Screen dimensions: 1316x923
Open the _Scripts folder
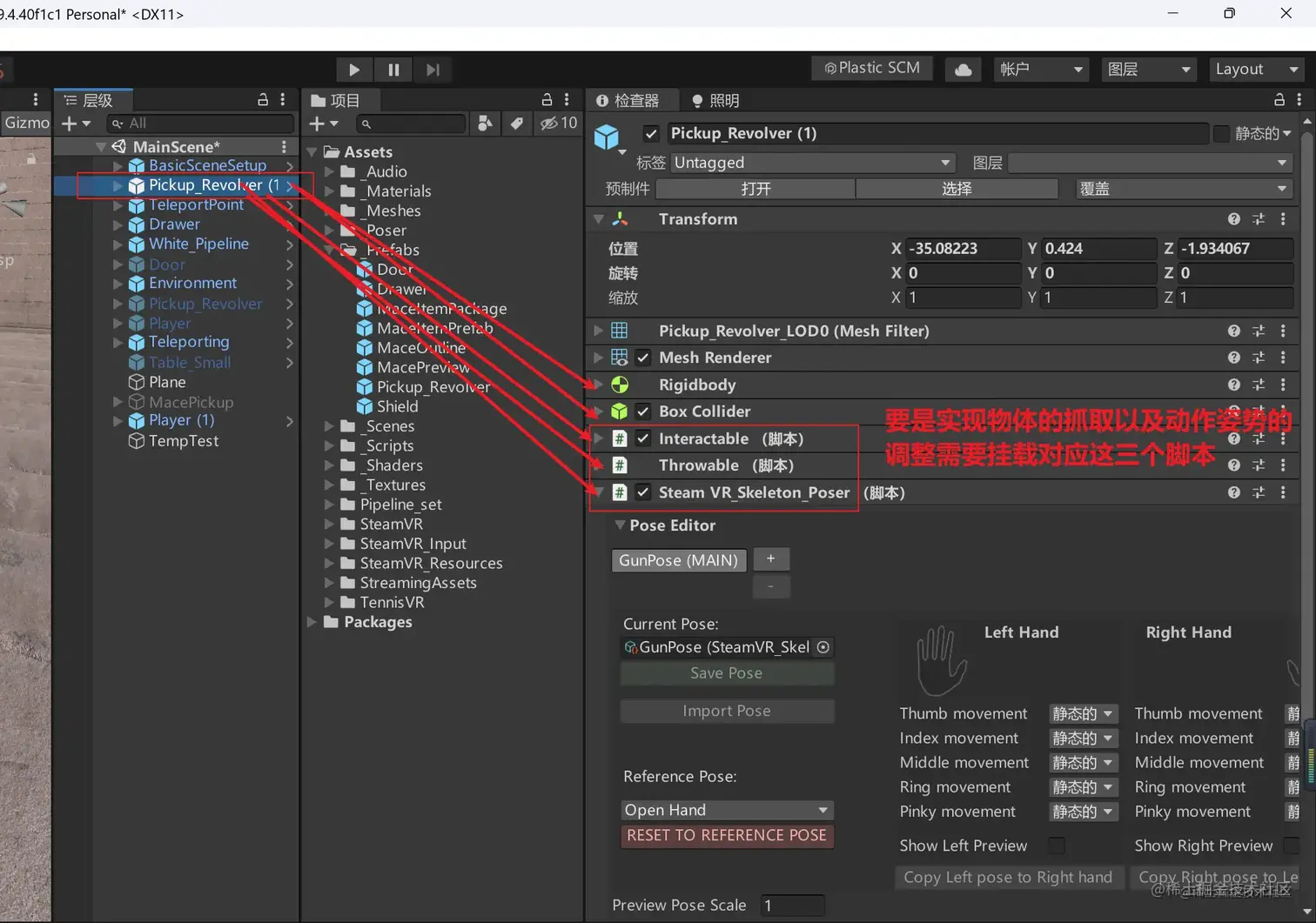point(386,445)
